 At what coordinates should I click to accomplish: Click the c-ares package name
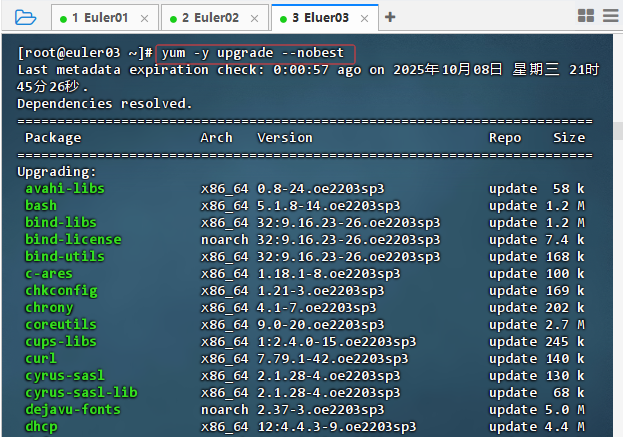[x=49, y=274]
